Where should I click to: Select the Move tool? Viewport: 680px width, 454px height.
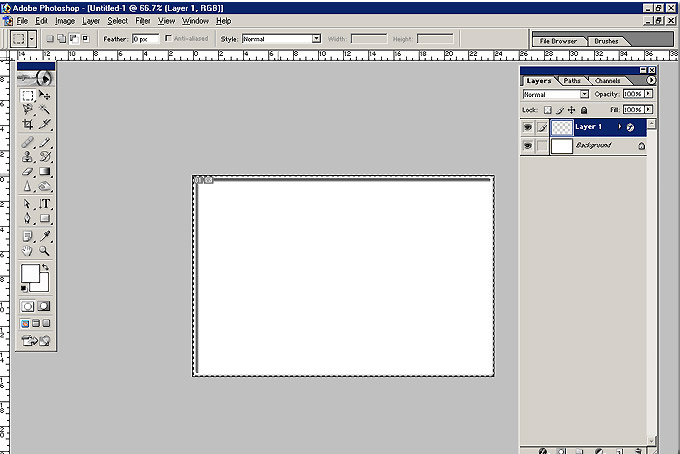[45, 95]
